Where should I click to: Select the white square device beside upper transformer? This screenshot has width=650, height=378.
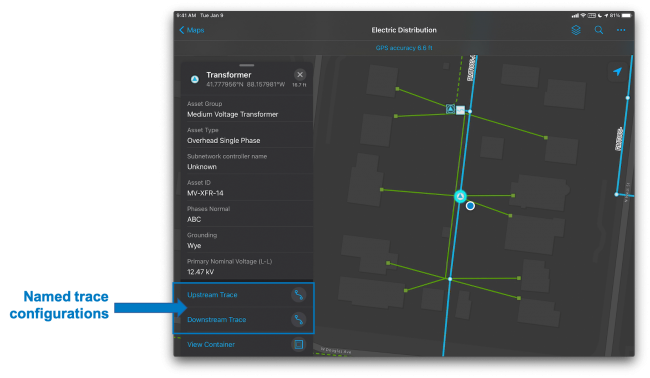coord(460,110)
